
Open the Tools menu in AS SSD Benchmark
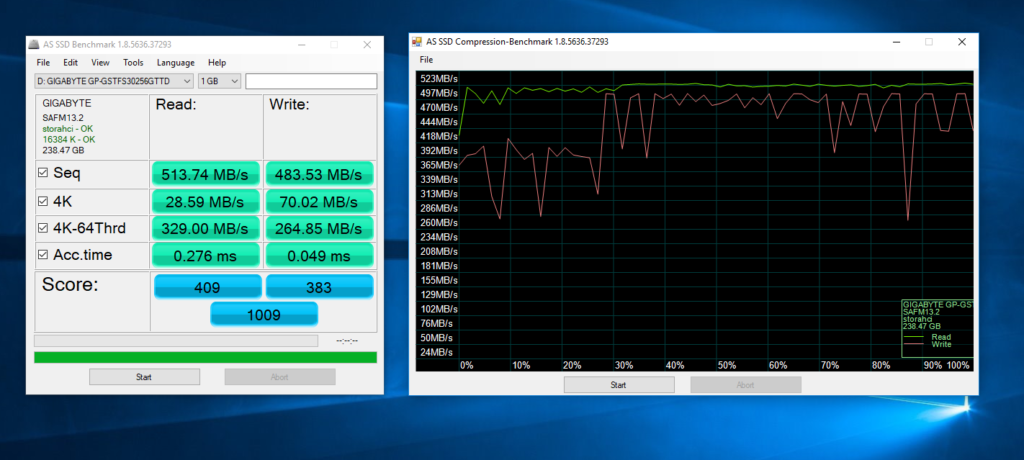(x=133, y=62)
